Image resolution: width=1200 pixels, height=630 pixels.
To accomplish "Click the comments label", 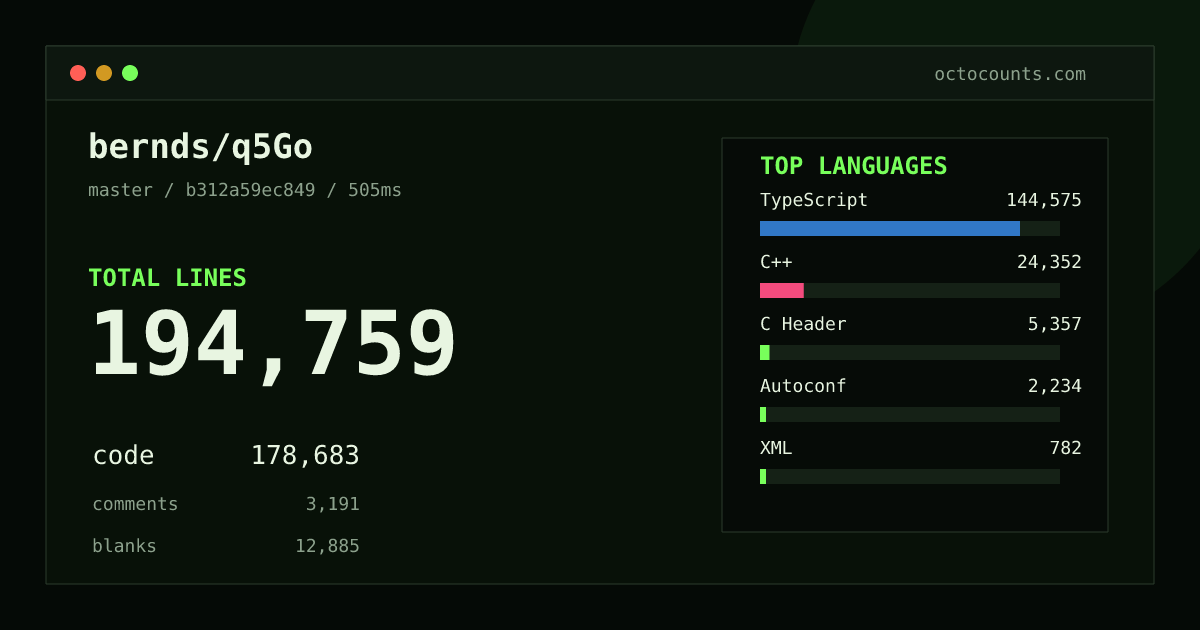I will 135,504.
